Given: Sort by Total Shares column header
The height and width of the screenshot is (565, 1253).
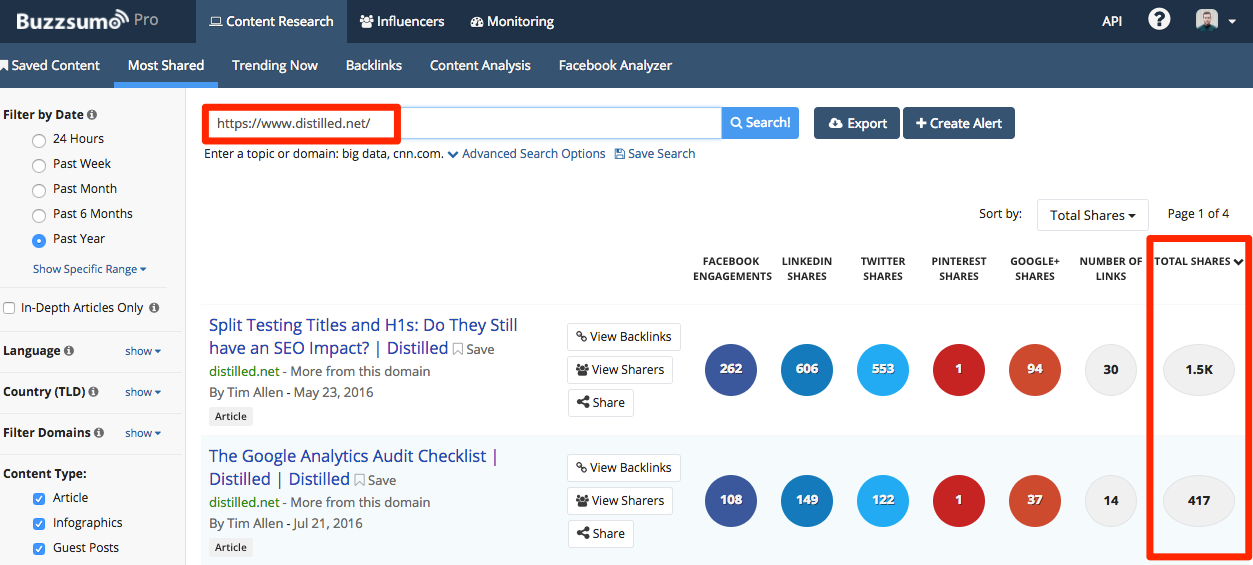Looking at the screenshot, I should click(1199, 261).
